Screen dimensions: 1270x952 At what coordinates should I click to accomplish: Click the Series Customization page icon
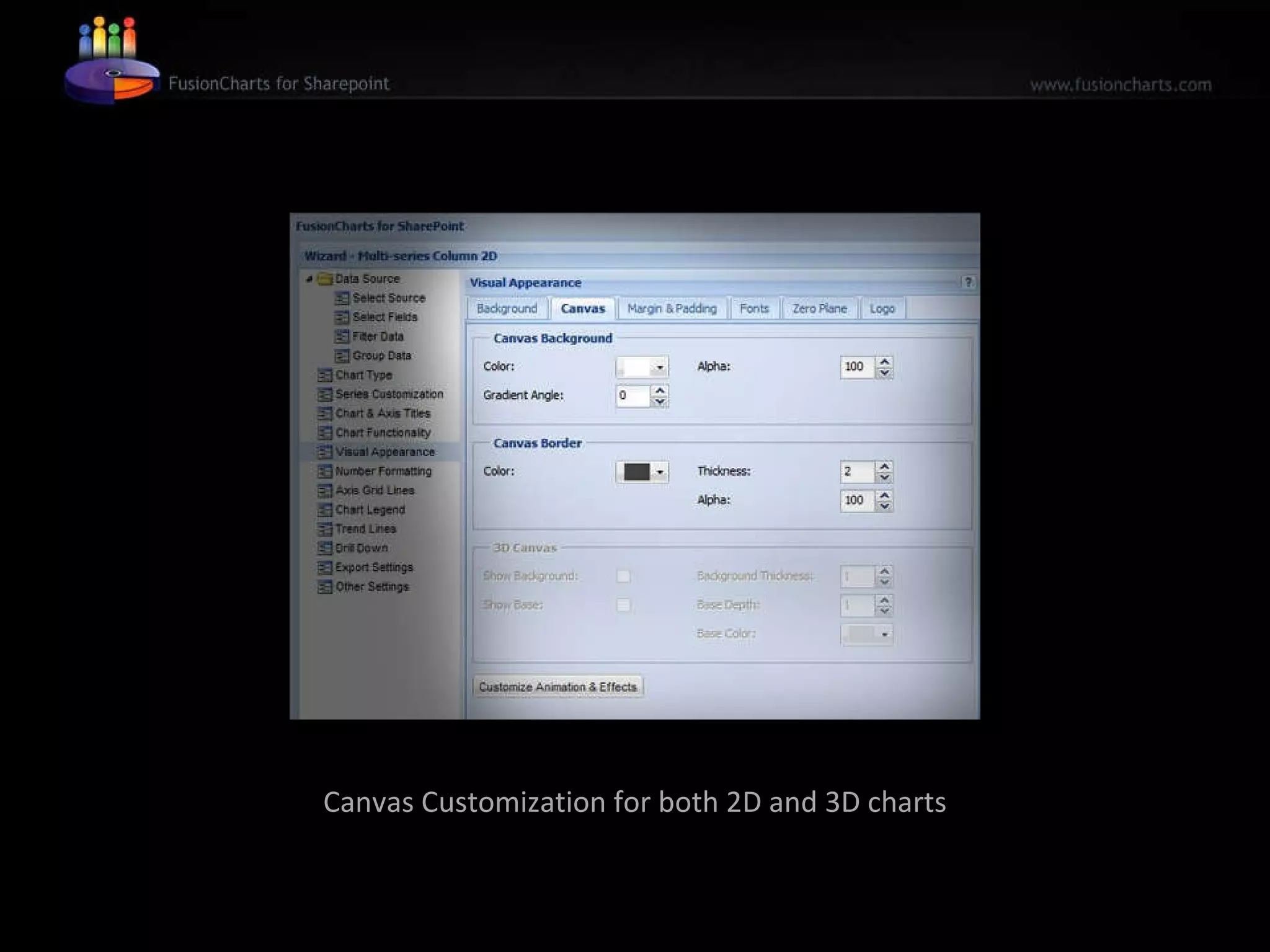tap(324, 394)
